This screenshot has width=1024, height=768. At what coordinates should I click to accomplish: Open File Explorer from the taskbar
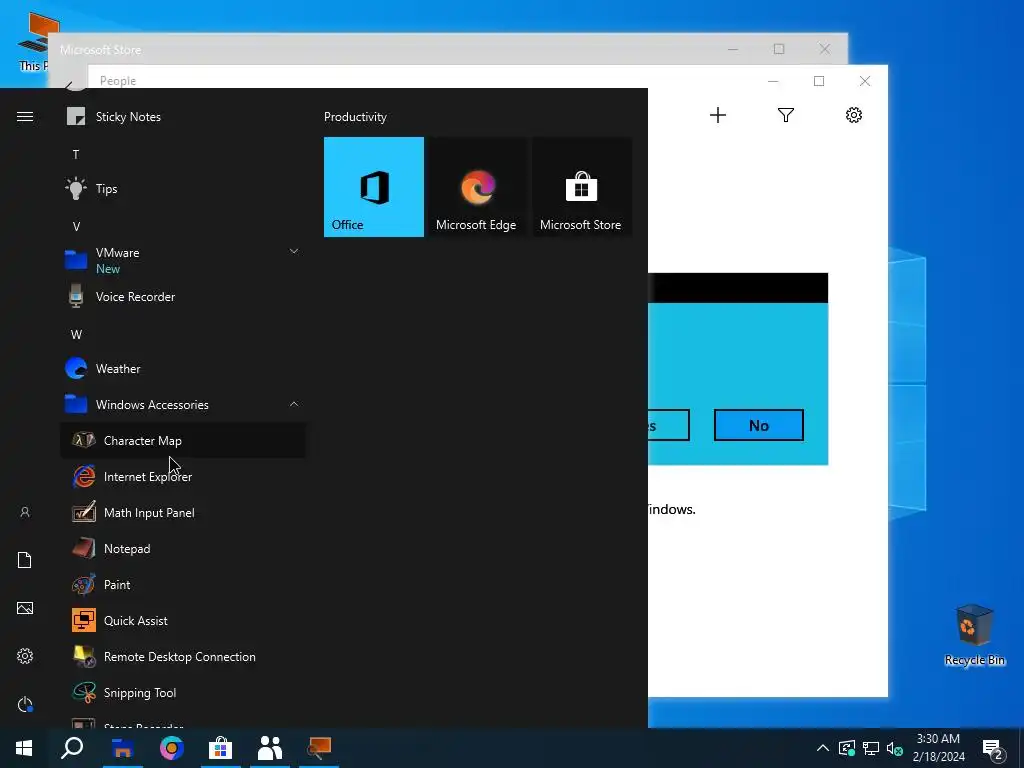[122, 748]
